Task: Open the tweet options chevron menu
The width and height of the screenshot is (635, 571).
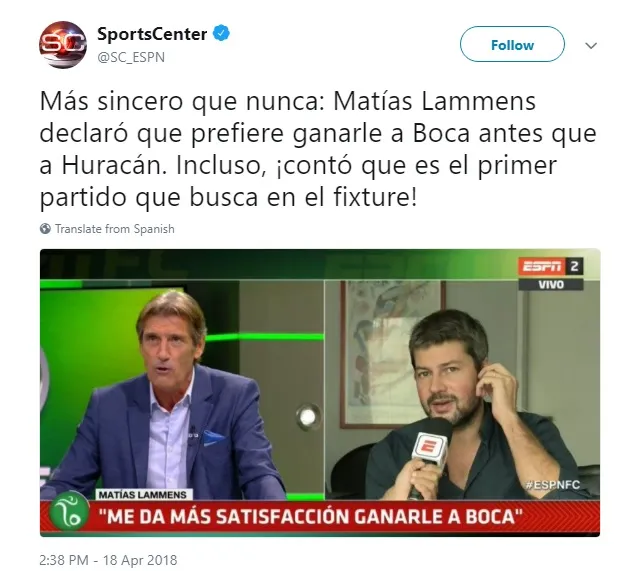Action: 591,45
